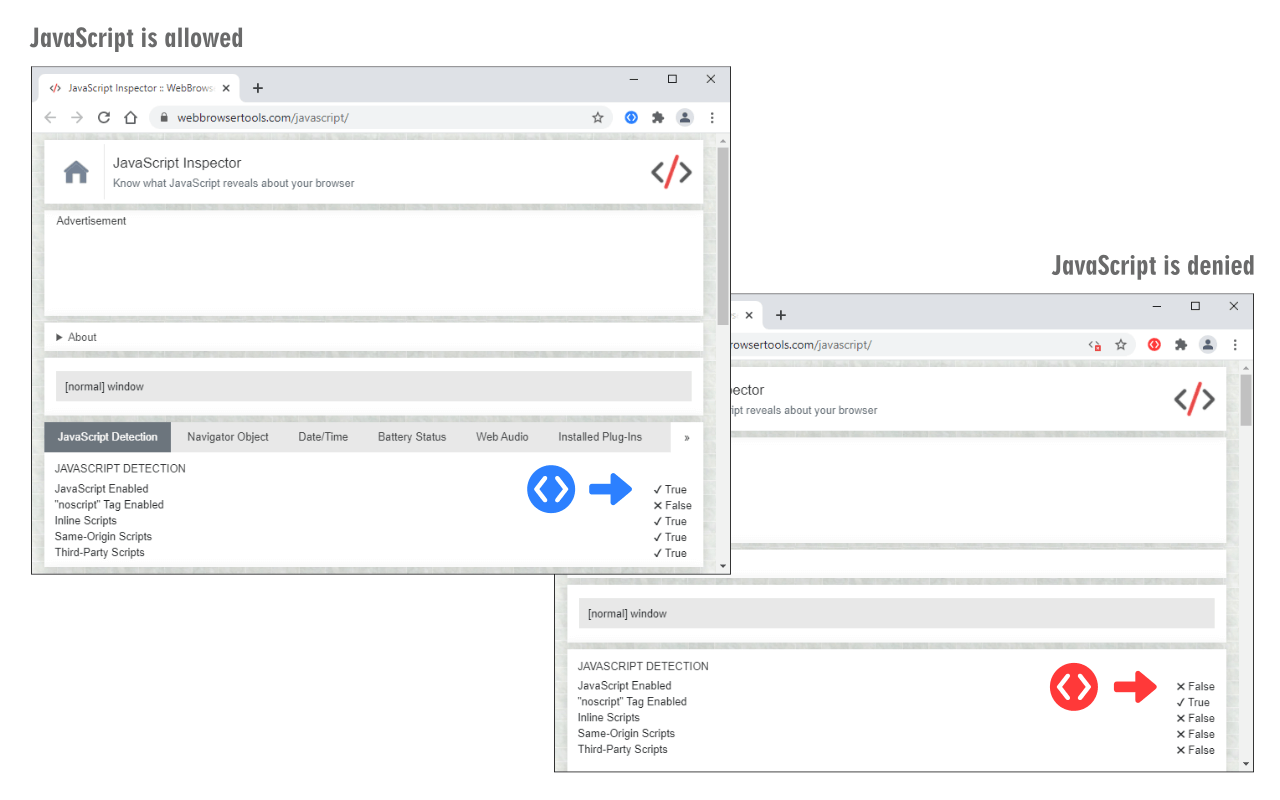Open profile avatar in allowed window

coord(685,117)
